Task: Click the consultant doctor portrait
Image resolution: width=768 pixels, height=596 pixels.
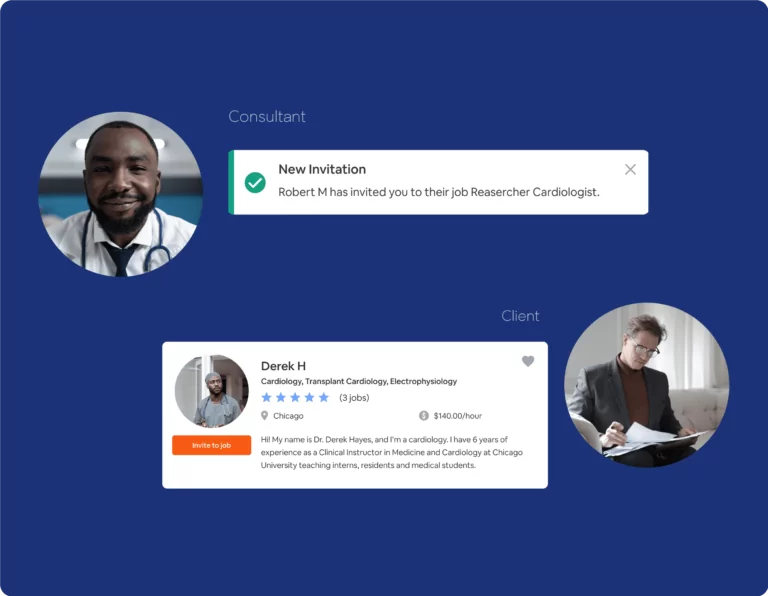Action: coord(120,194)
